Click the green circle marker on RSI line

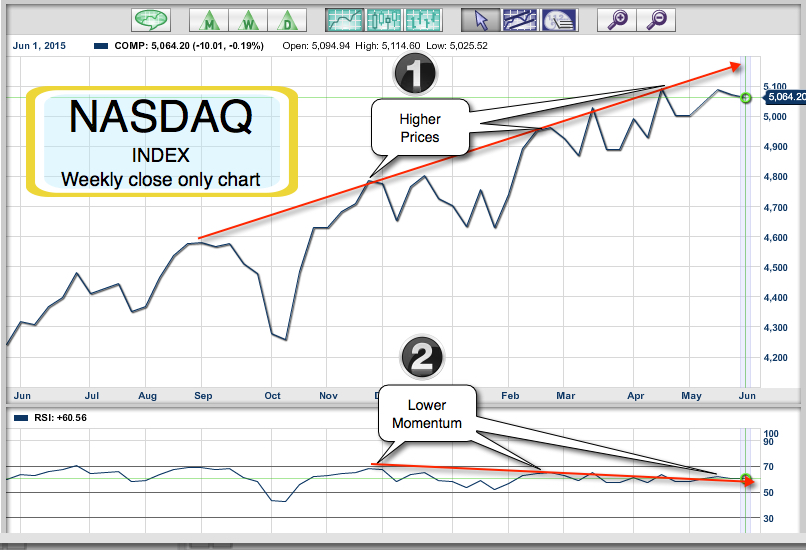click(746, 479)
